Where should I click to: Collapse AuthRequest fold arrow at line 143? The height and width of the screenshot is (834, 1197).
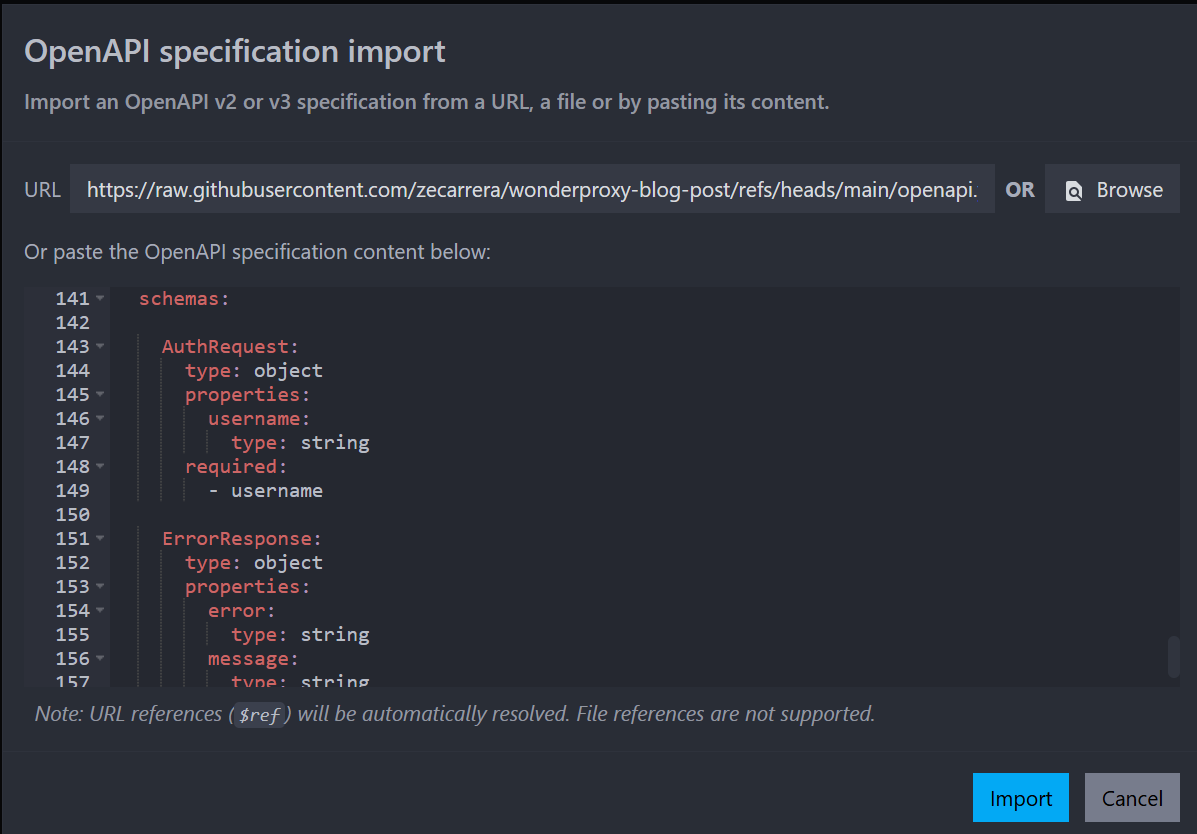click(100, 346)
